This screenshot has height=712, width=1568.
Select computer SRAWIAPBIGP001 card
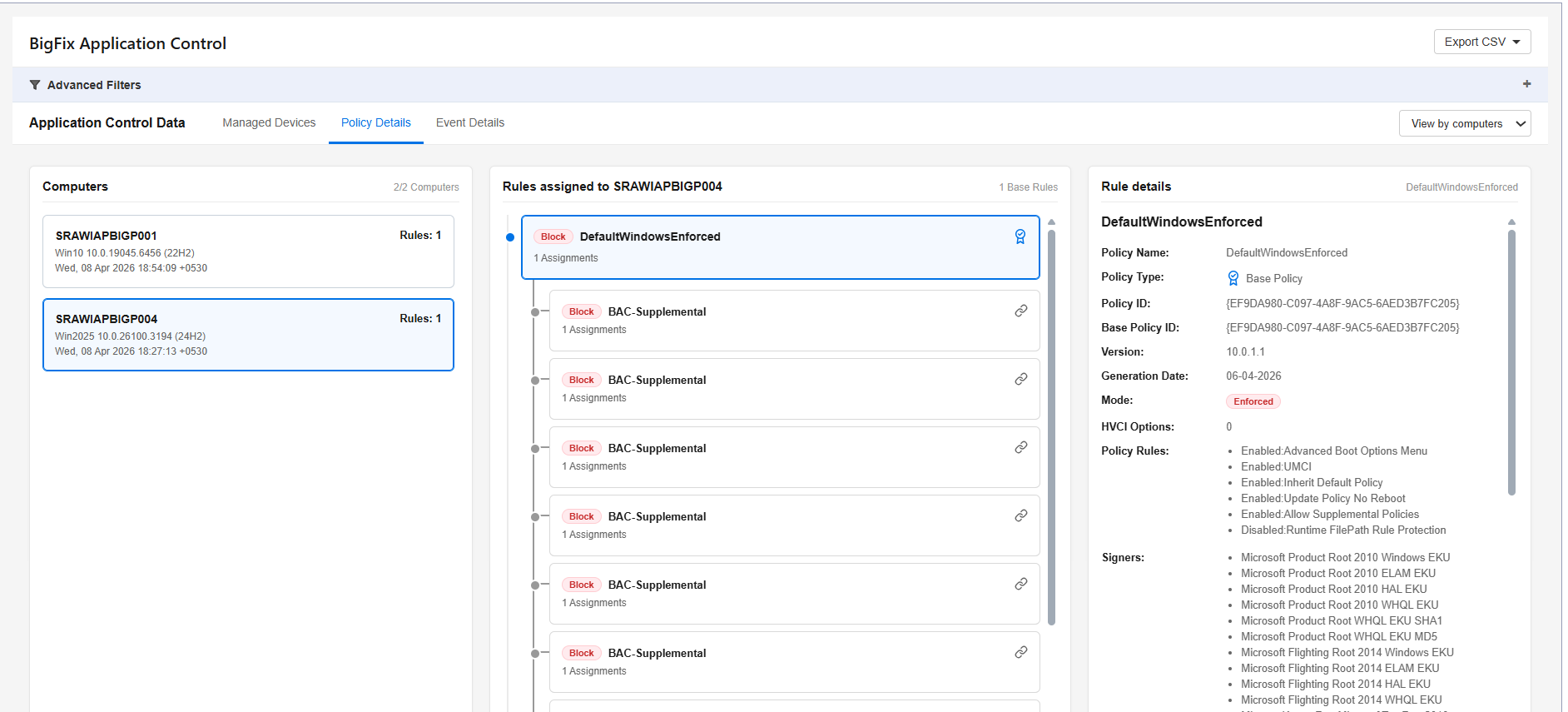point(248,251)
